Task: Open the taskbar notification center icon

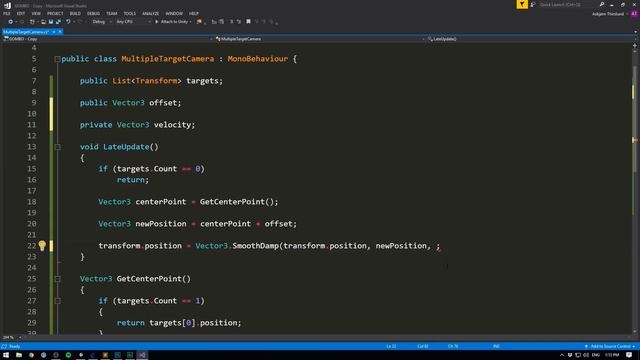Action: pyautogui.click(x=629, y=355)
